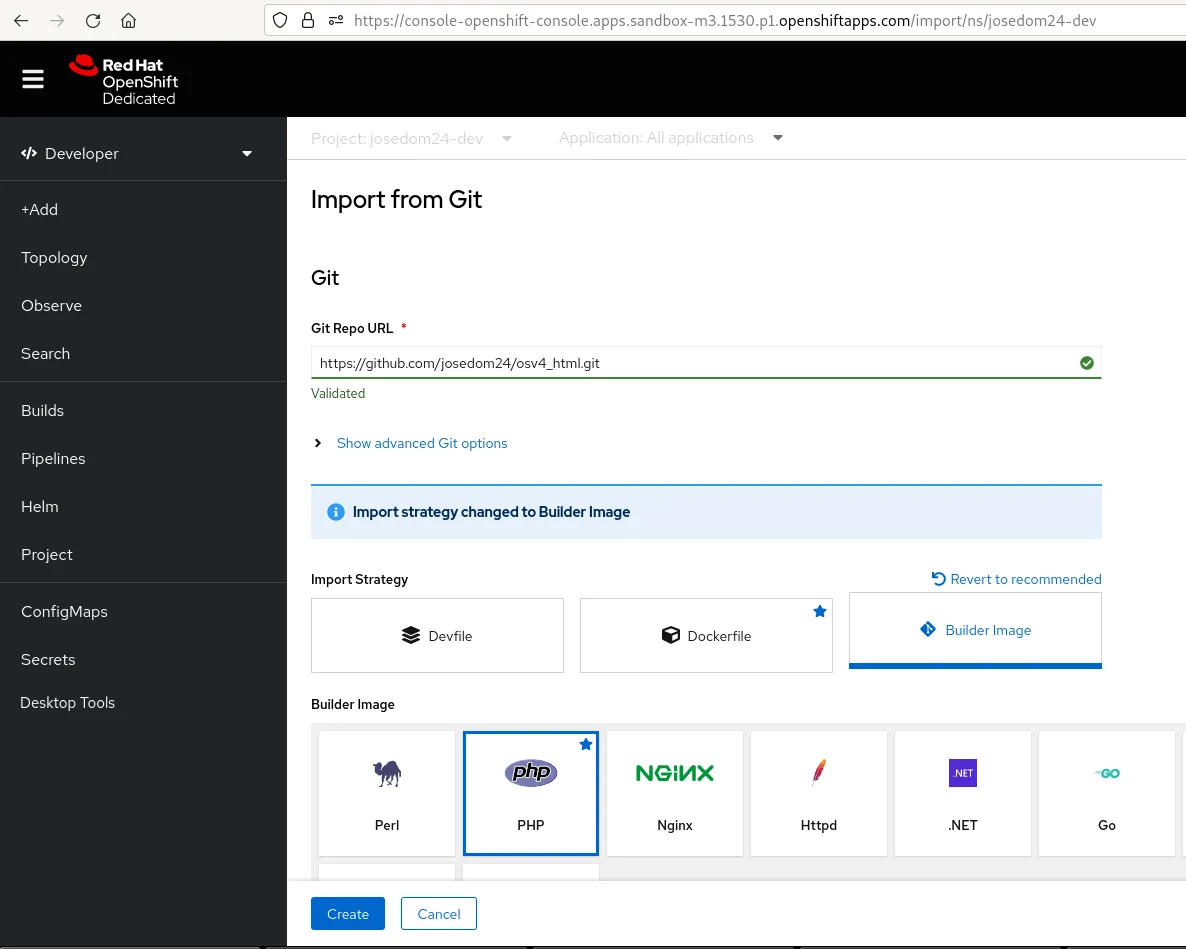The image size is (1186, 949).
Task: Open the Project josedom24-dev dropdown
Action: point(412,138)
